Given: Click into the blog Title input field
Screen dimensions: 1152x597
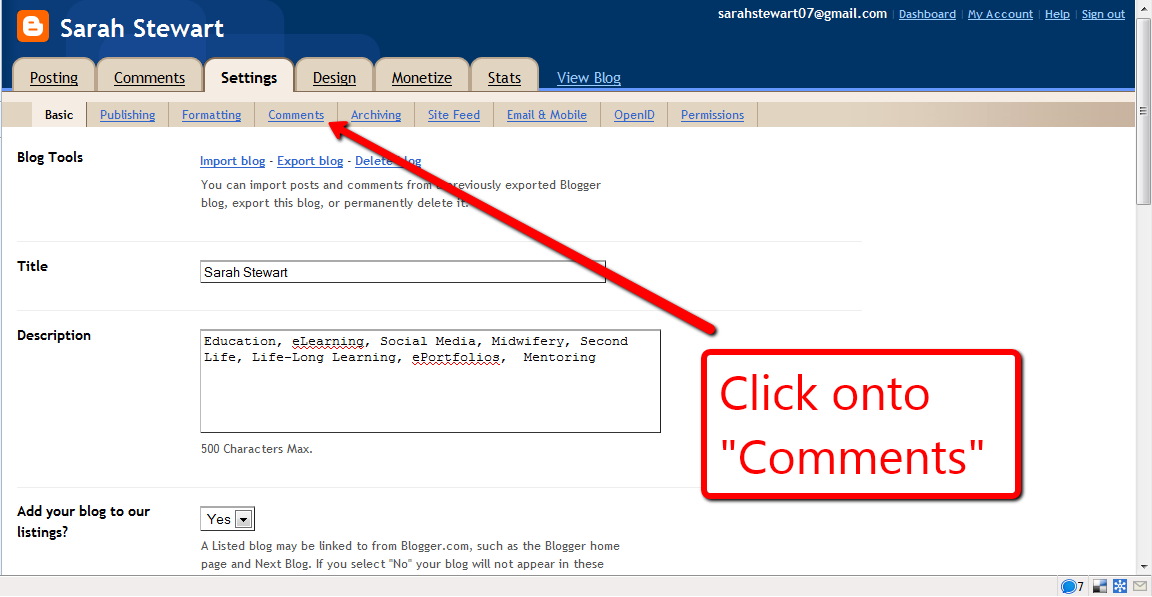Looking at the screenshot, I should (x=403, y=272).
